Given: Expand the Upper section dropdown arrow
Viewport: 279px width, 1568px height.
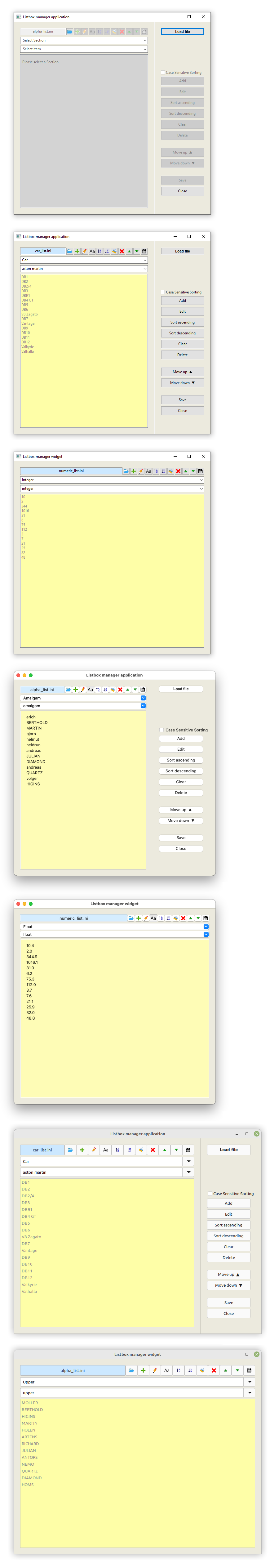Looking at the screenshot, I should (x=249, y=1382).
